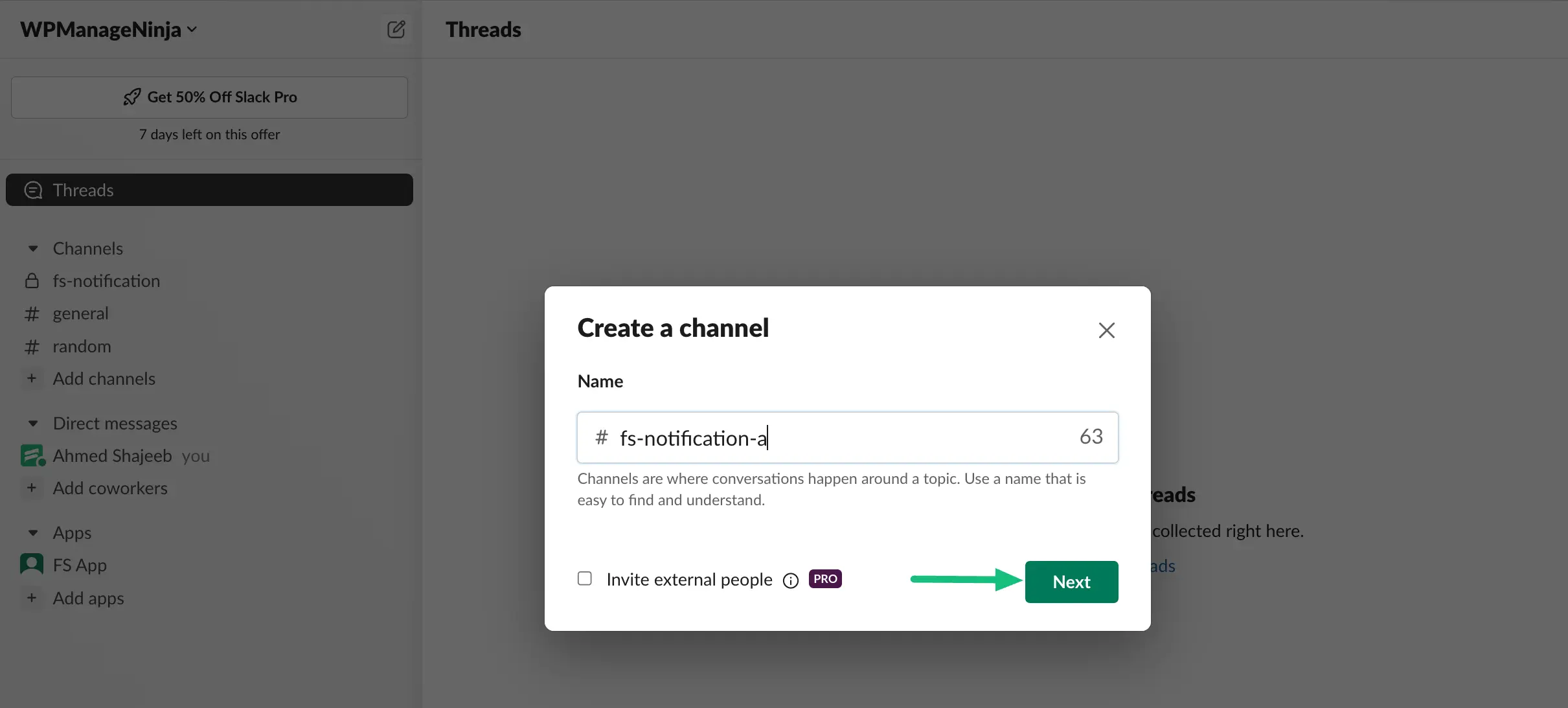
Task: Click the lock icon next to fs-notification
Action: pyautogui.click(x=32, y=280)
